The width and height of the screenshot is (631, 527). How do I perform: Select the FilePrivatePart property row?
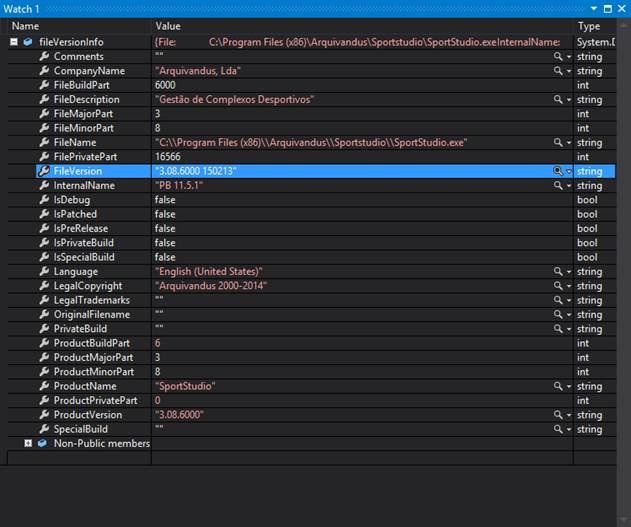312,156
